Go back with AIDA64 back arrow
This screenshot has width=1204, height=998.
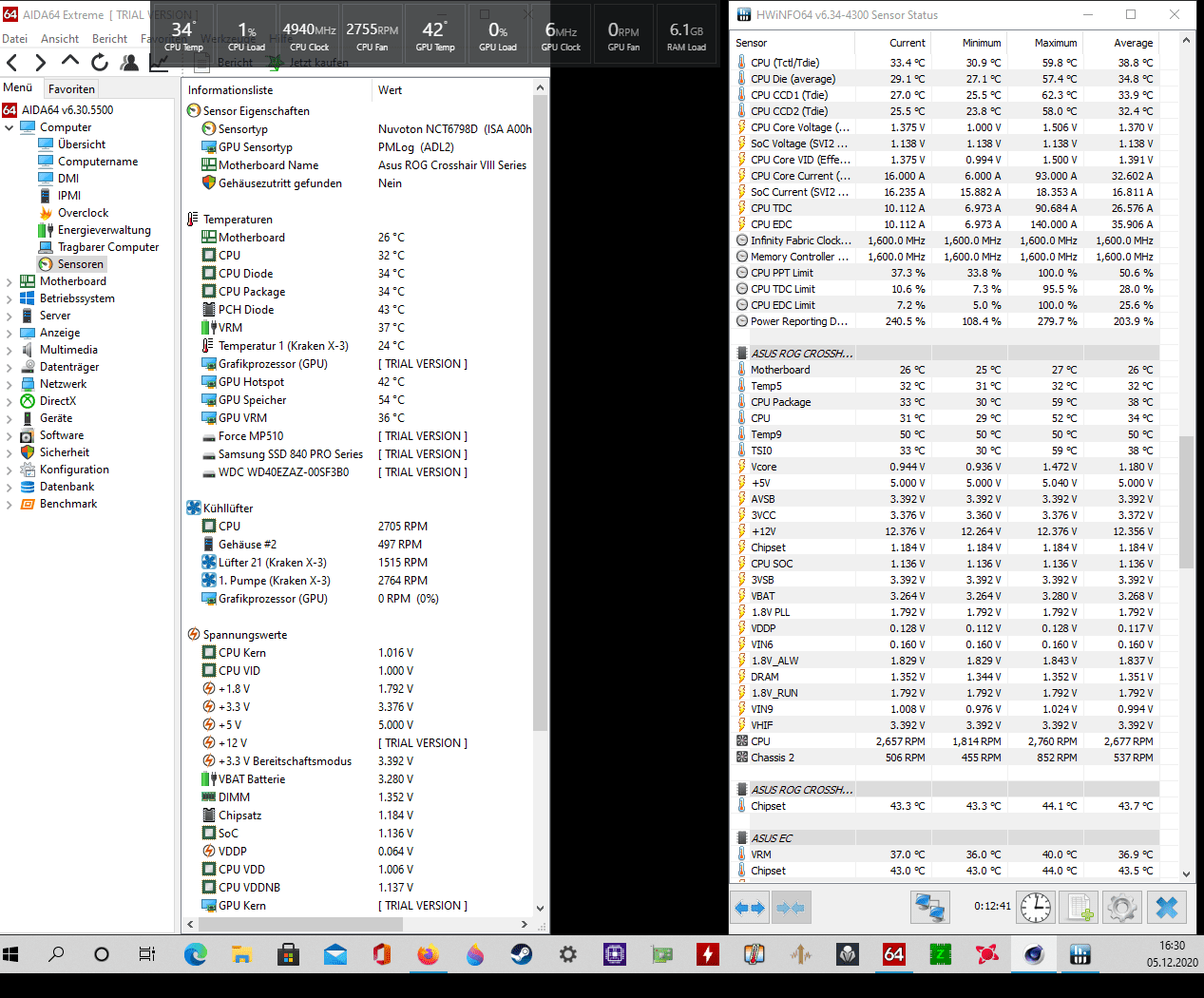[x=12, y=63]
